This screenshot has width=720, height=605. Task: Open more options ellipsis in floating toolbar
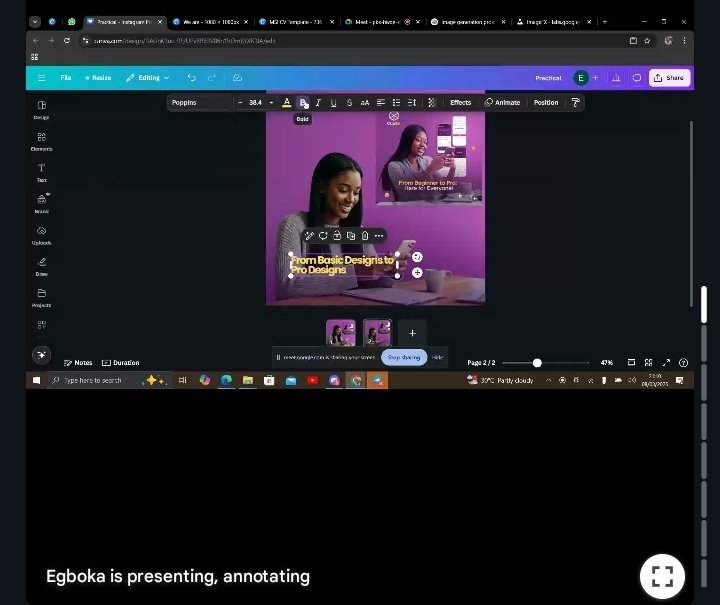378,235
